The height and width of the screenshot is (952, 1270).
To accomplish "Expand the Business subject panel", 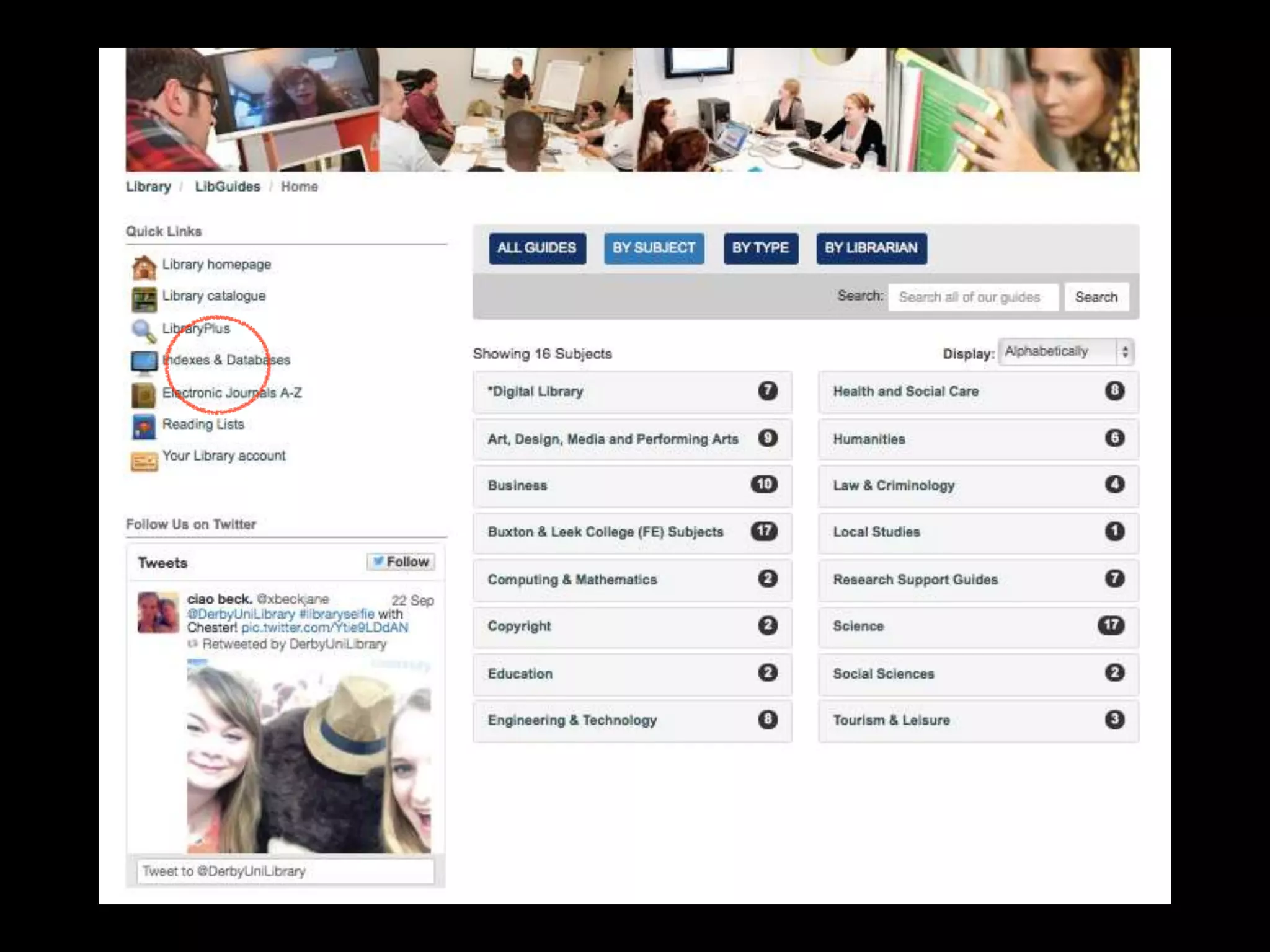I will [631, 485].
